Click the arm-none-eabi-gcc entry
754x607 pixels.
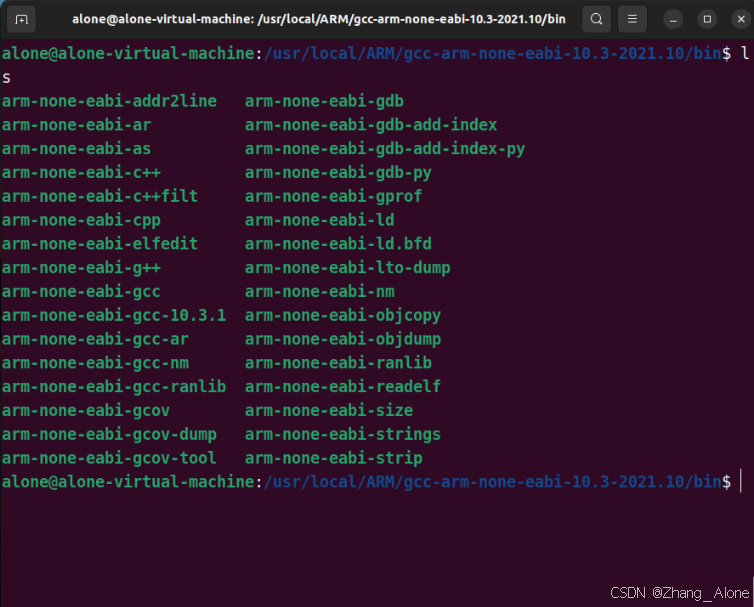81,291
